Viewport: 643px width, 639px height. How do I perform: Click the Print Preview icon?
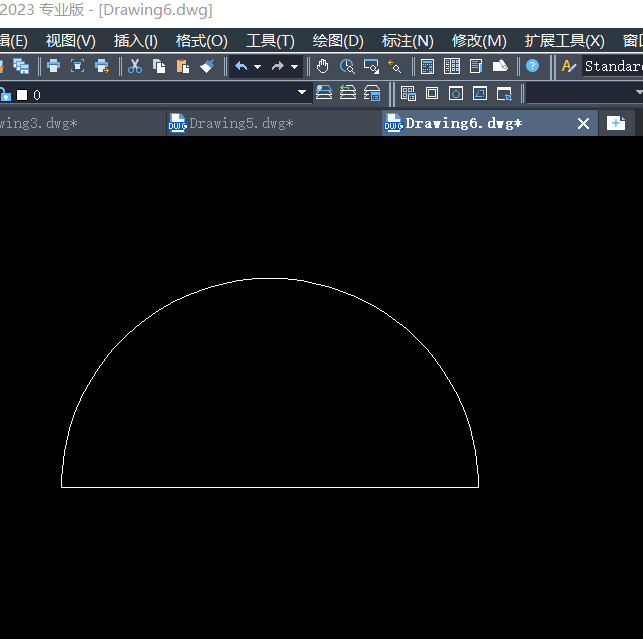78,66
